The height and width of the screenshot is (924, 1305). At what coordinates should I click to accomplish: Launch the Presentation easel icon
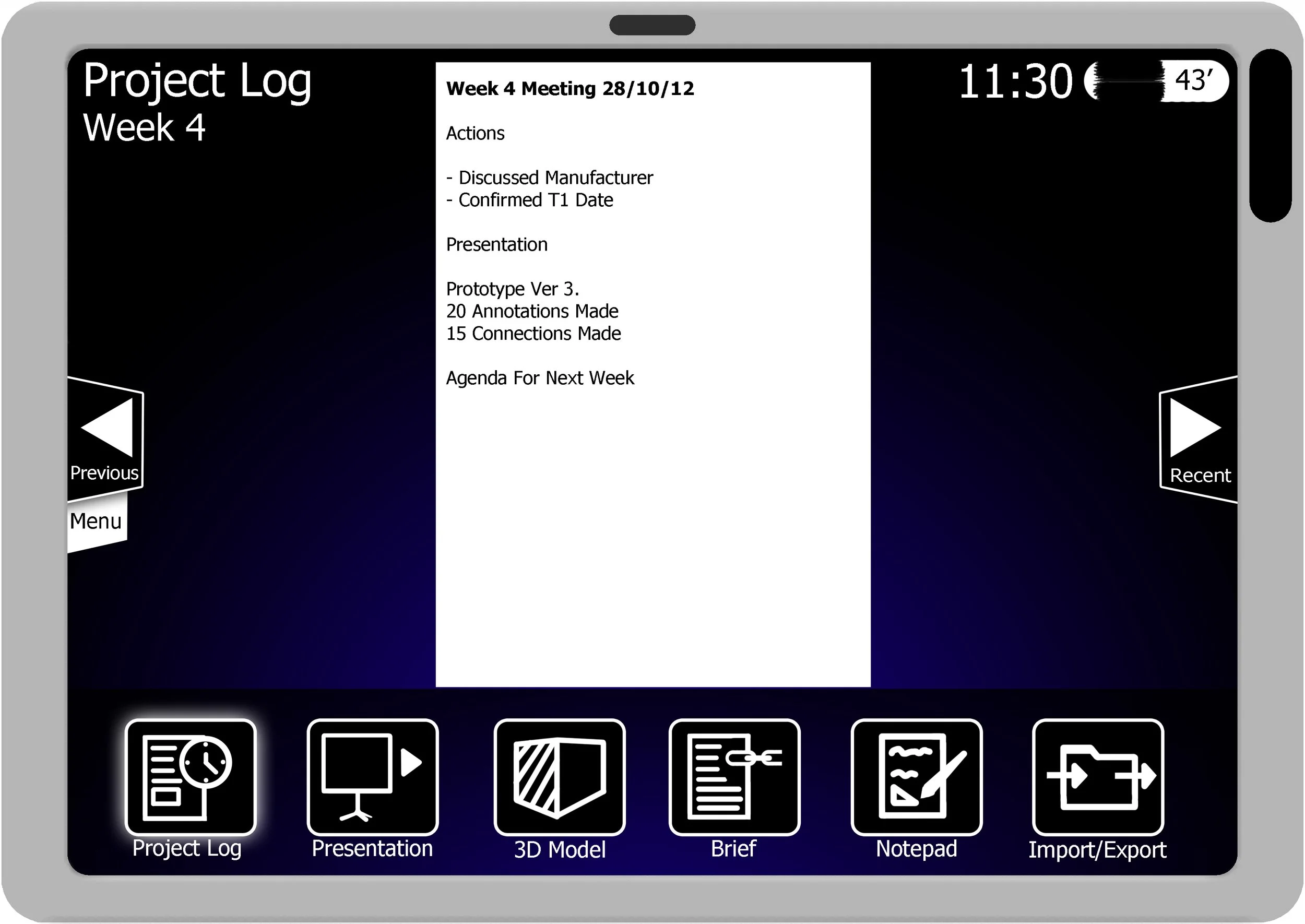[x=373, y=777]
